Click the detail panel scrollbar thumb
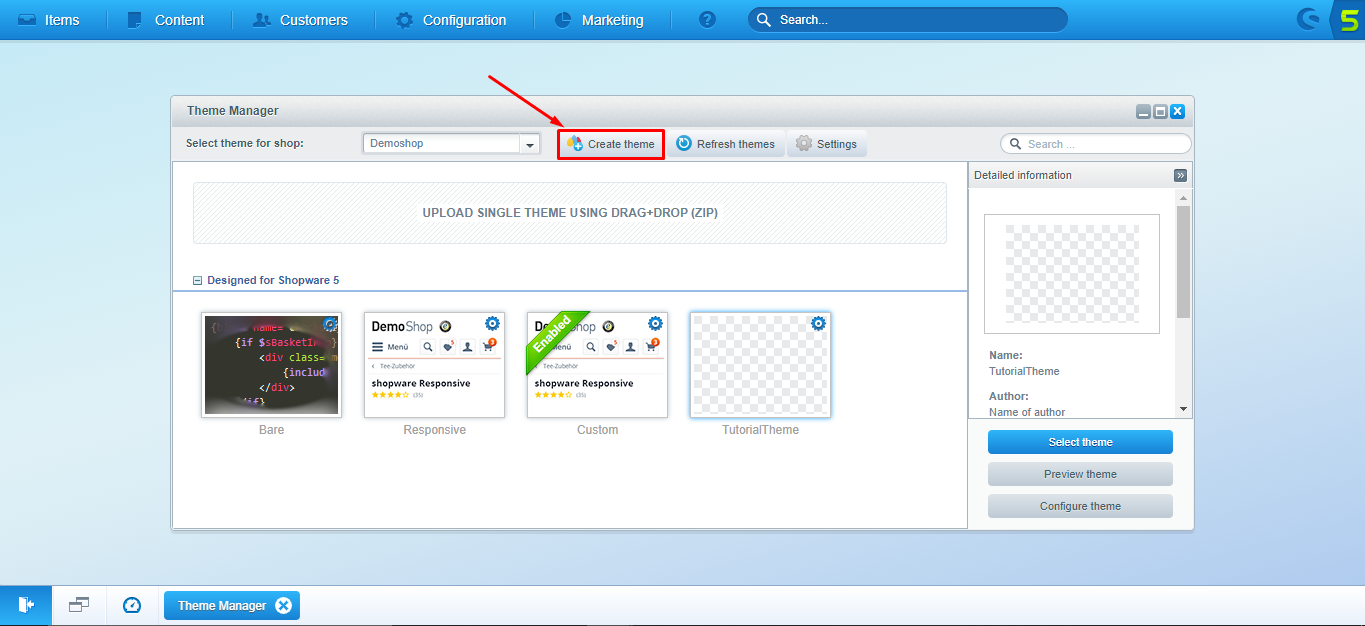The width and height of the screenshot is (1365, 626). click(x=1184, y=262)
